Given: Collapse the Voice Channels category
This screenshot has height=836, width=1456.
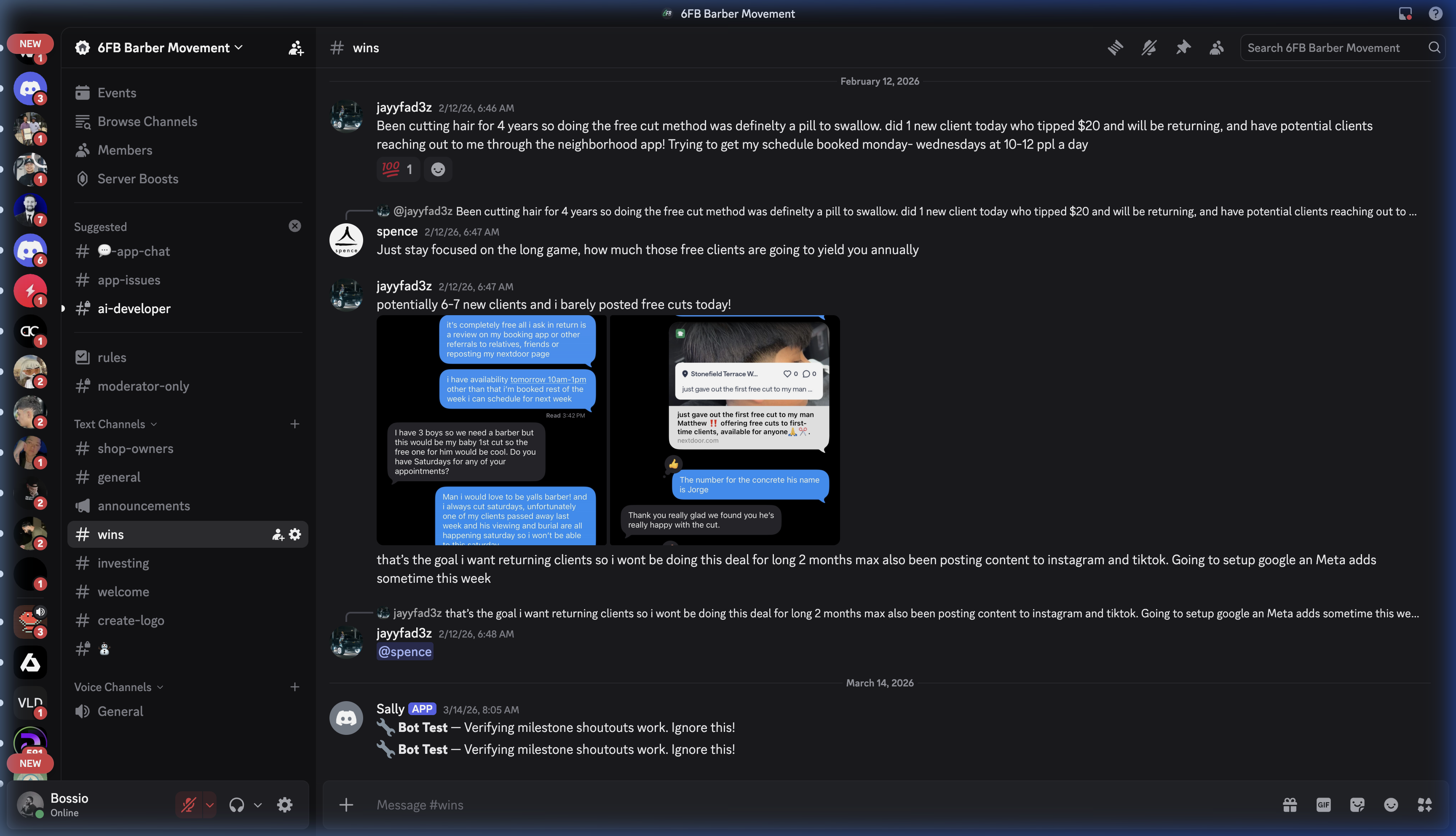Looking at the screenshot, I should [x=117, y=687].
